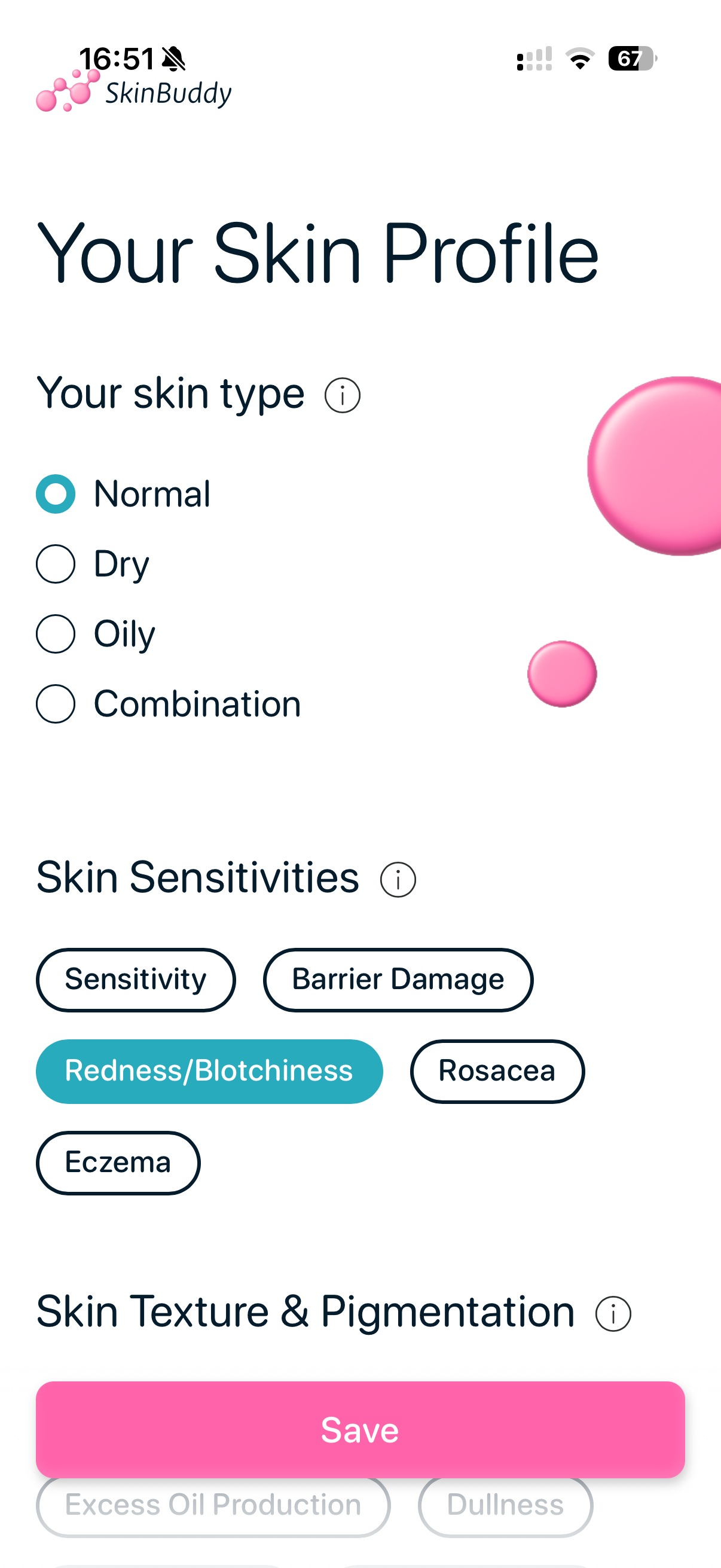The height and width of the screenshot is (1568, 721).
Task: Open the skin type info tooltip
Action: (x=341, y=396)
